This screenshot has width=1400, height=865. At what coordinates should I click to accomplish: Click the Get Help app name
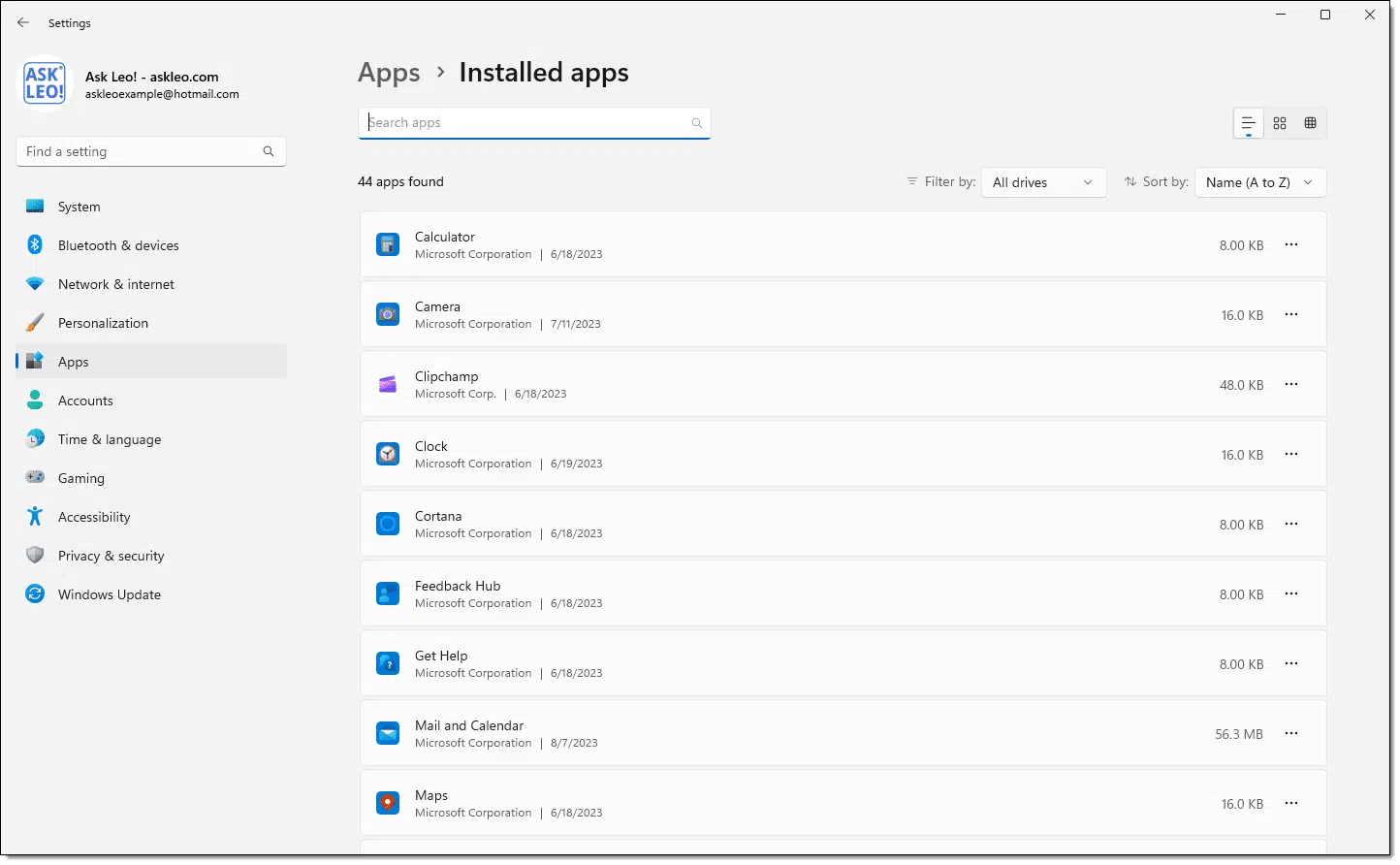pyautogui.click(x=441, y=656)
